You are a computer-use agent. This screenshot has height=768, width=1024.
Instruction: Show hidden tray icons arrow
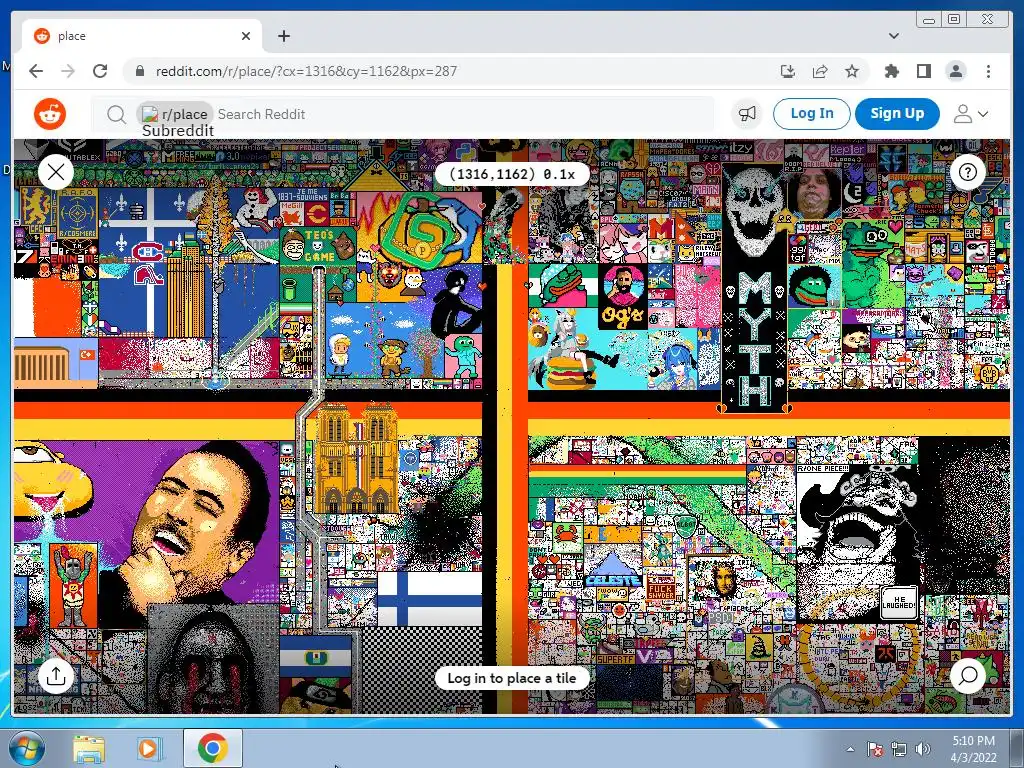pos(850,750)
